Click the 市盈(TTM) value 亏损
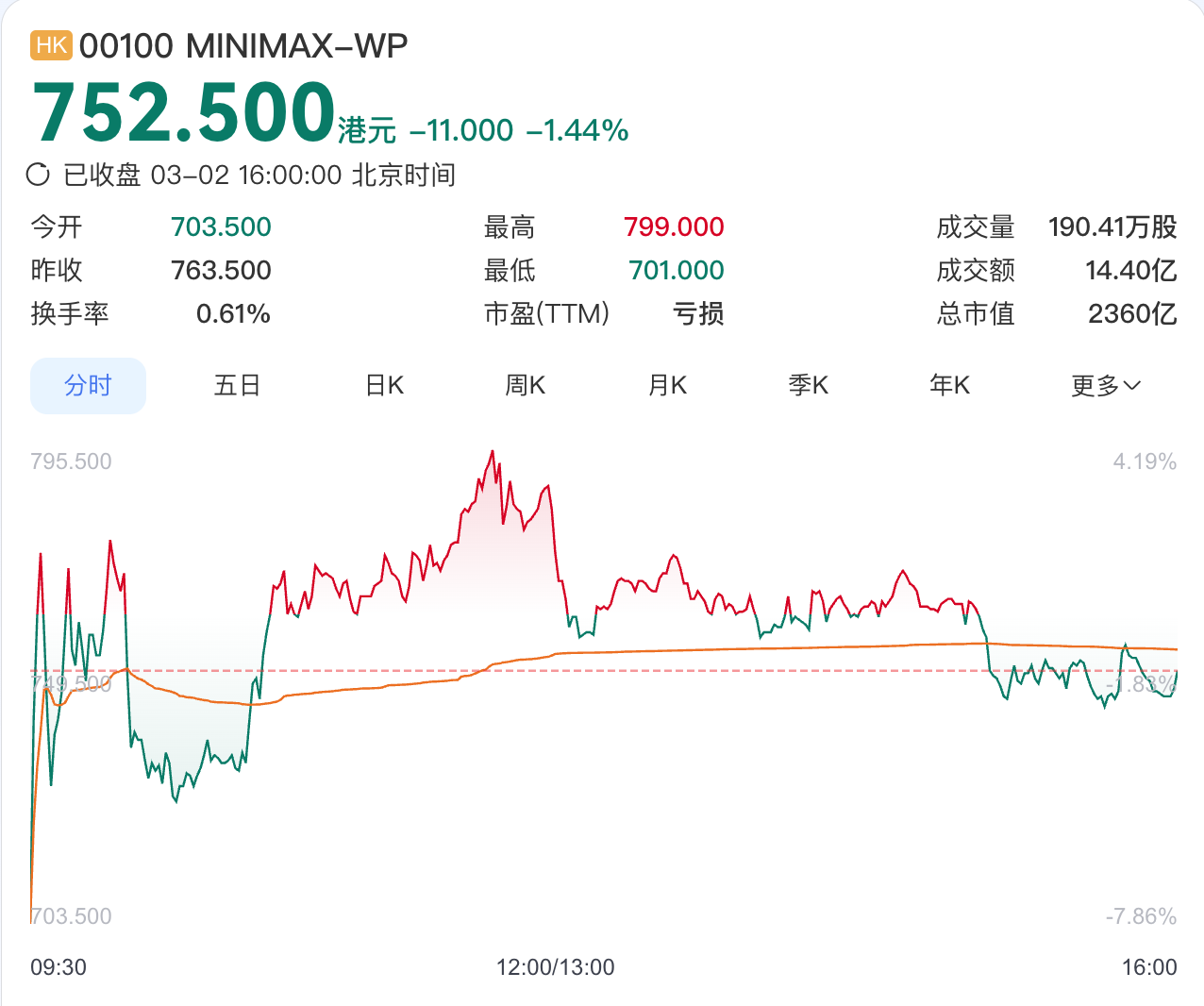This screenshot has height=1006, width=1204. (698, 313)
